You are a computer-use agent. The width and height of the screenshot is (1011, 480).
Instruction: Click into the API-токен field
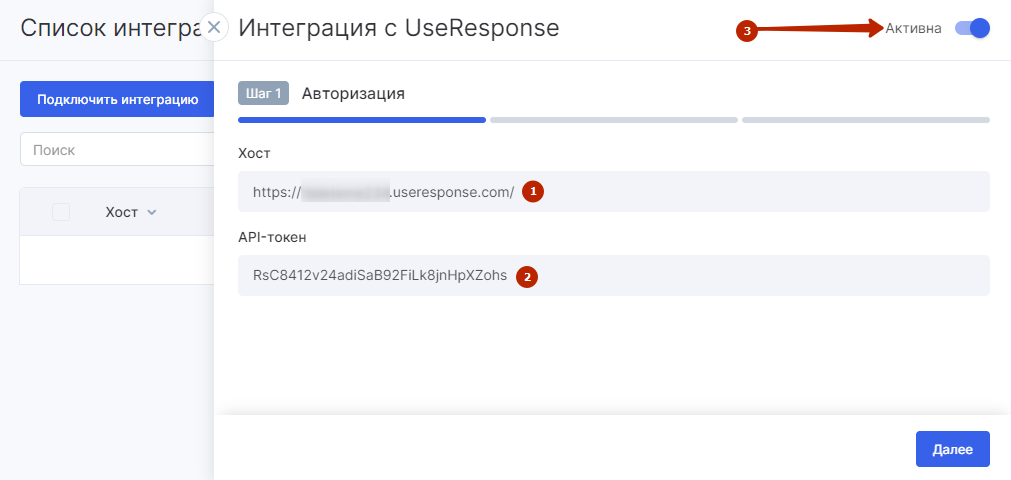point(613,275)
